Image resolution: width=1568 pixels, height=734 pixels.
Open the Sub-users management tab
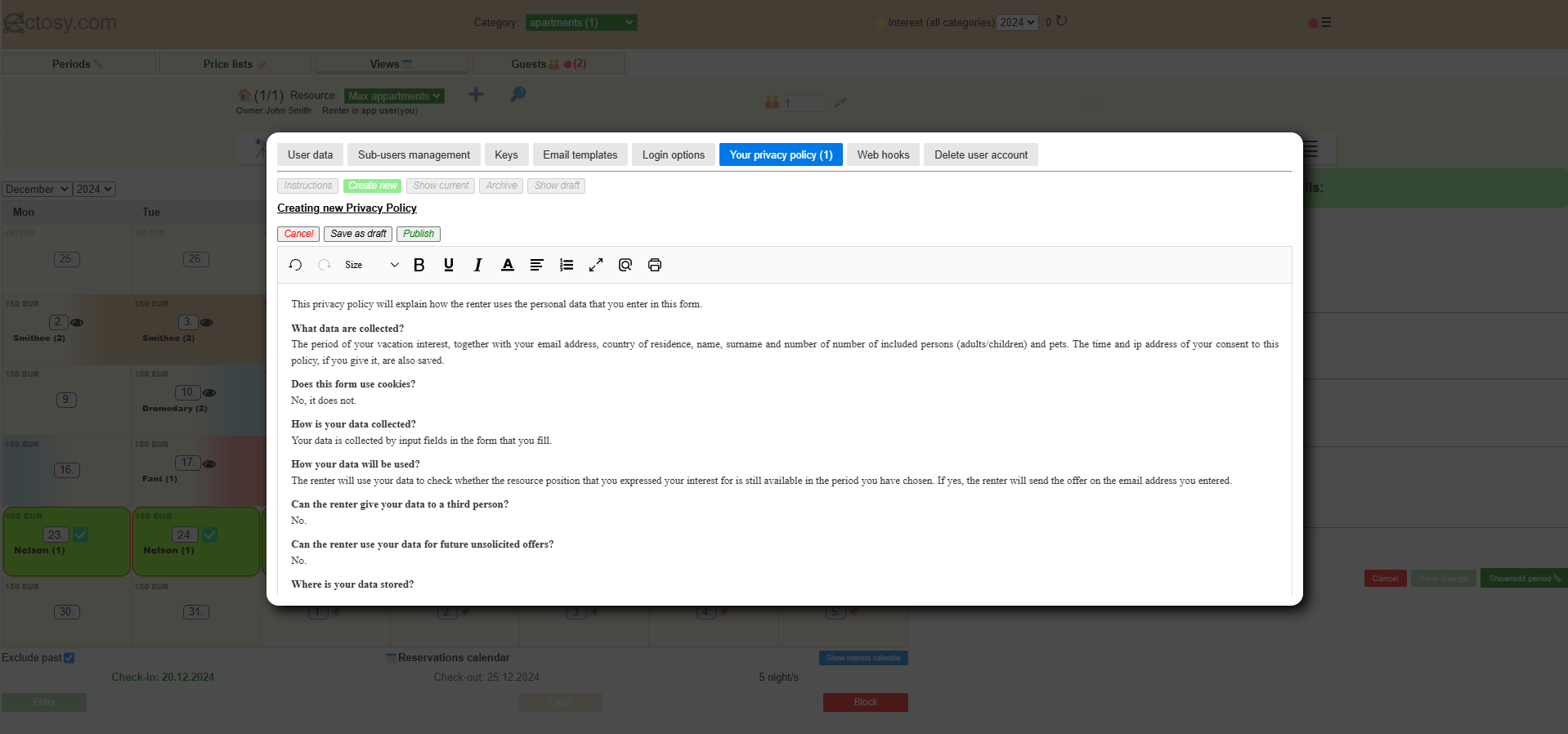(x=414, y=154)
